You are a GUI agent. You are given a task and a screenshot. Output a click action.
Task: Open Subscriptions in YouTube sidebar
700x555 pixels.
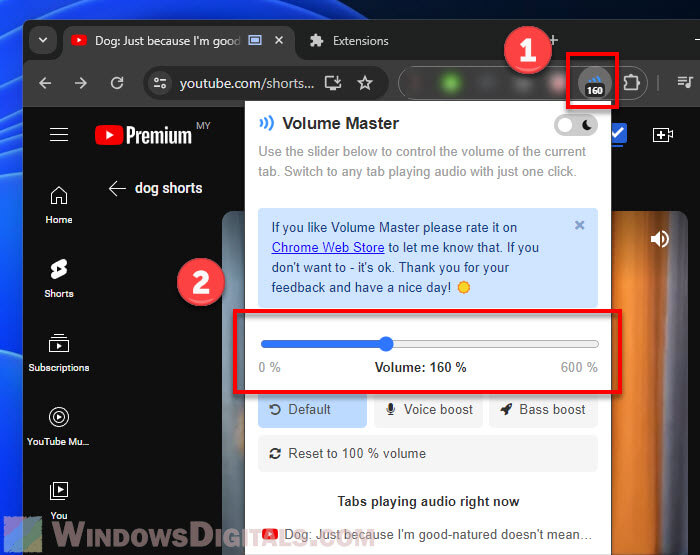[59, 353]
